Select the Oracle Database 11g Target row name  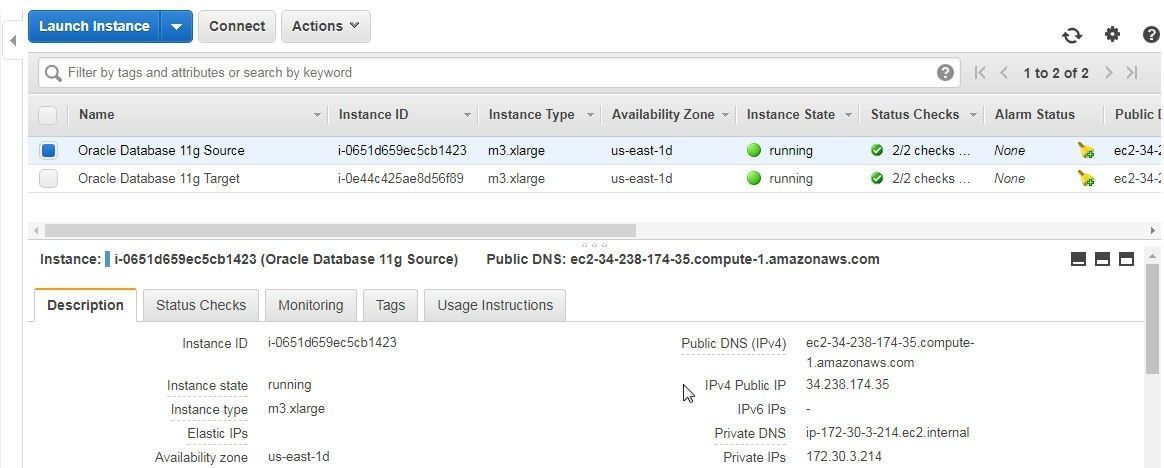(159, 179)
